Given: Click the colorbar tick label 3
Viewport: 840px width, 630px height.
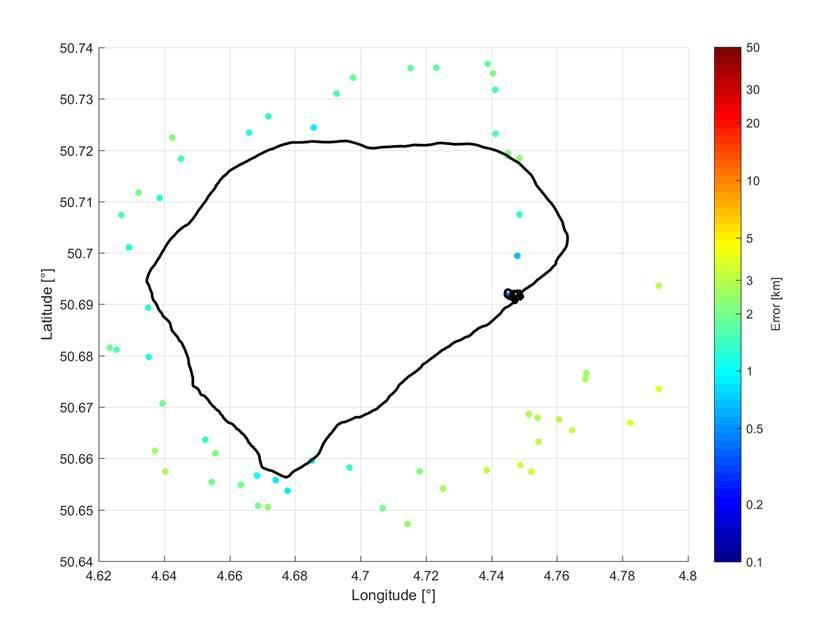Looking at the screenshot, I should point(749,281).
